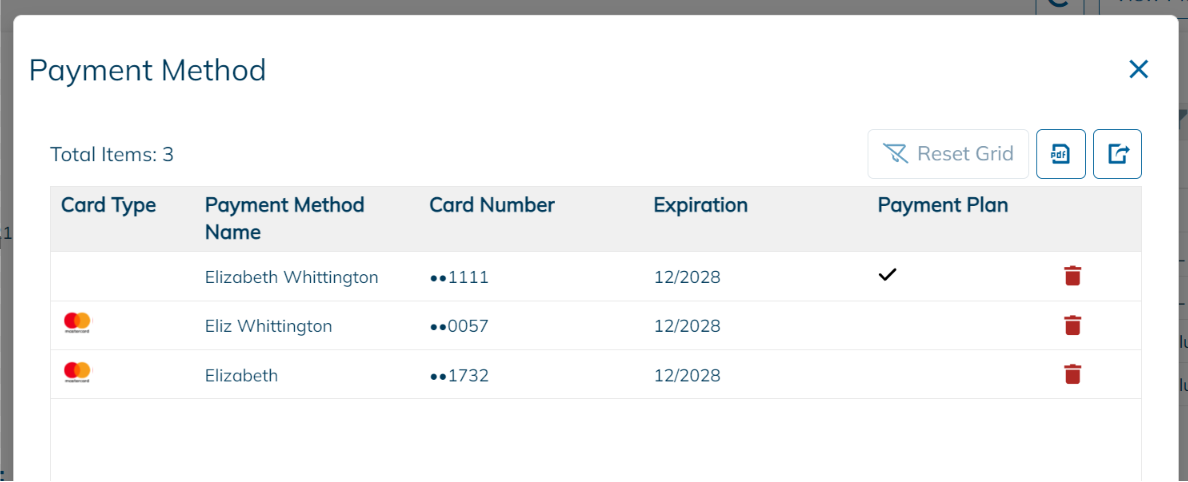Click card number ending 0057
1188x482 pixels.
click(x=459, y=326)
